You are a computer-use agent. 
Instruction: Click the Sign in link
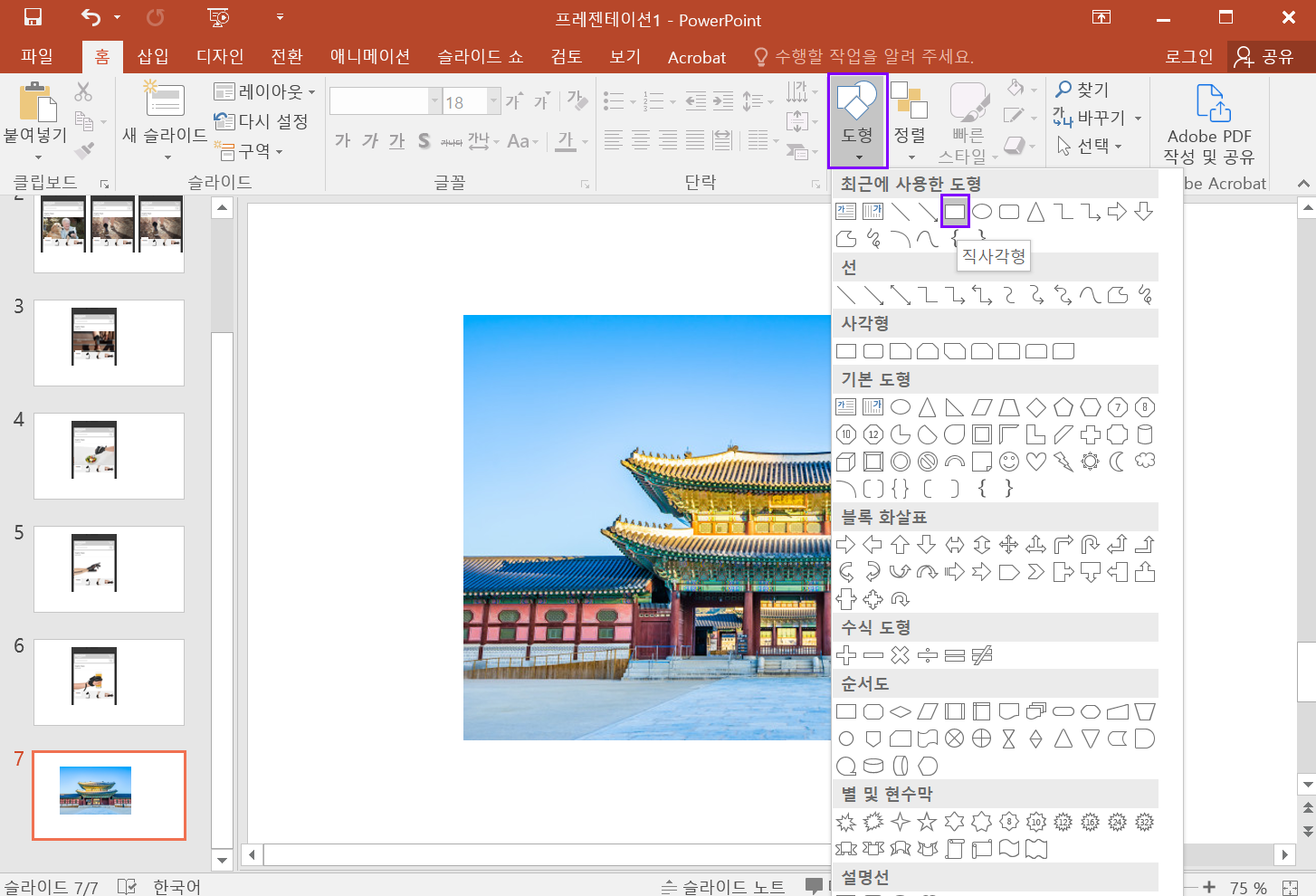1188,57
